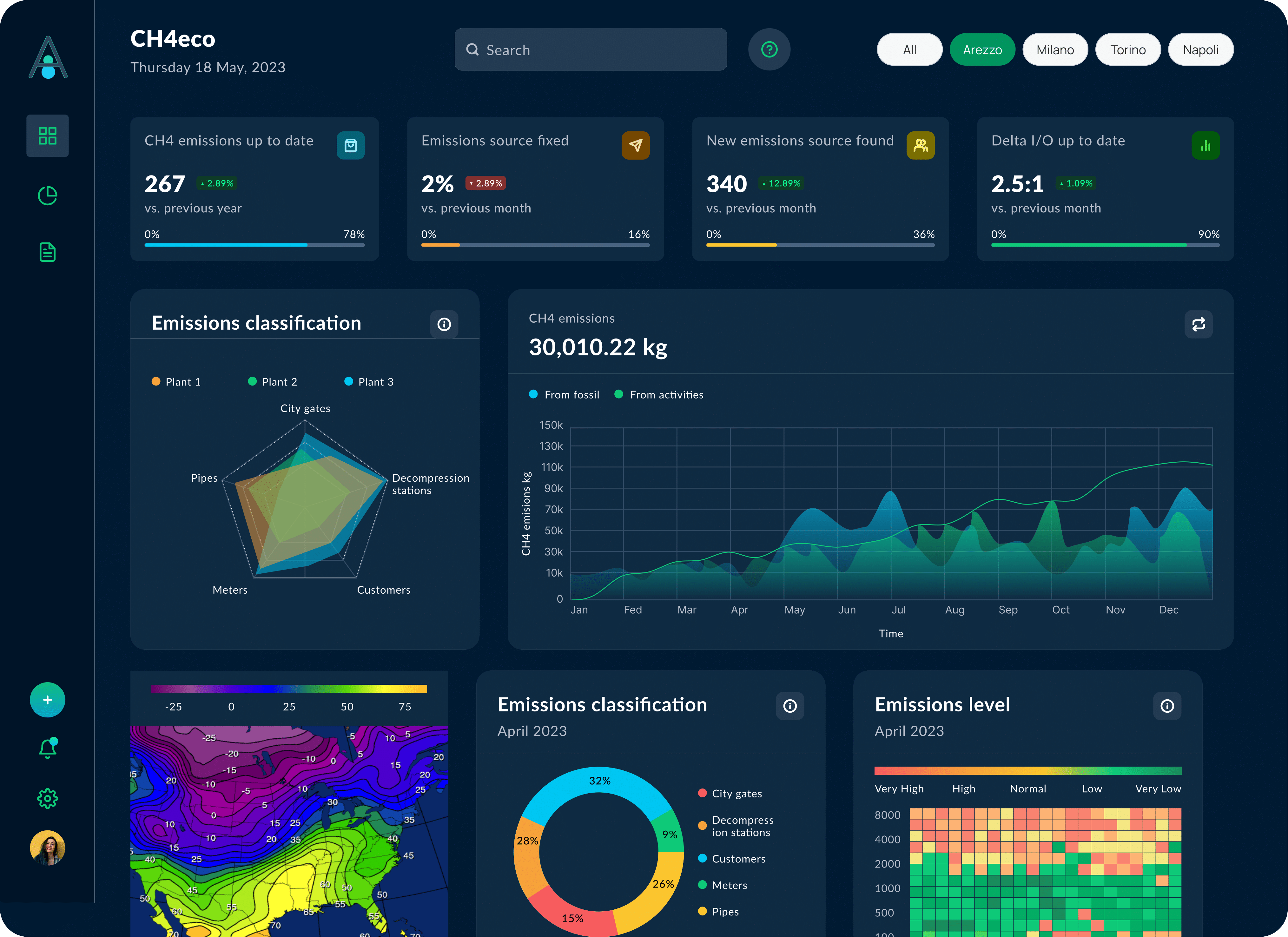Click the paper plane icon on Emissions source fixed

coord(636,145)
